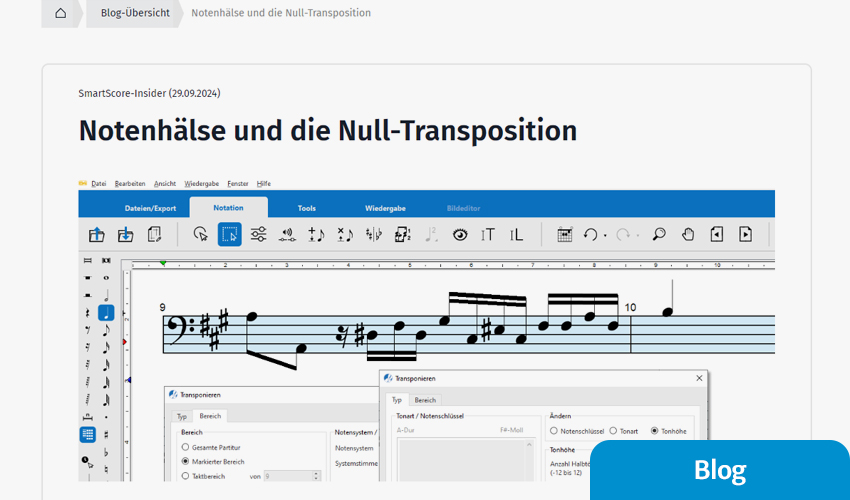
Task: Click the eye visibility icon in toolbar
Action: click(x=460, y=234)
